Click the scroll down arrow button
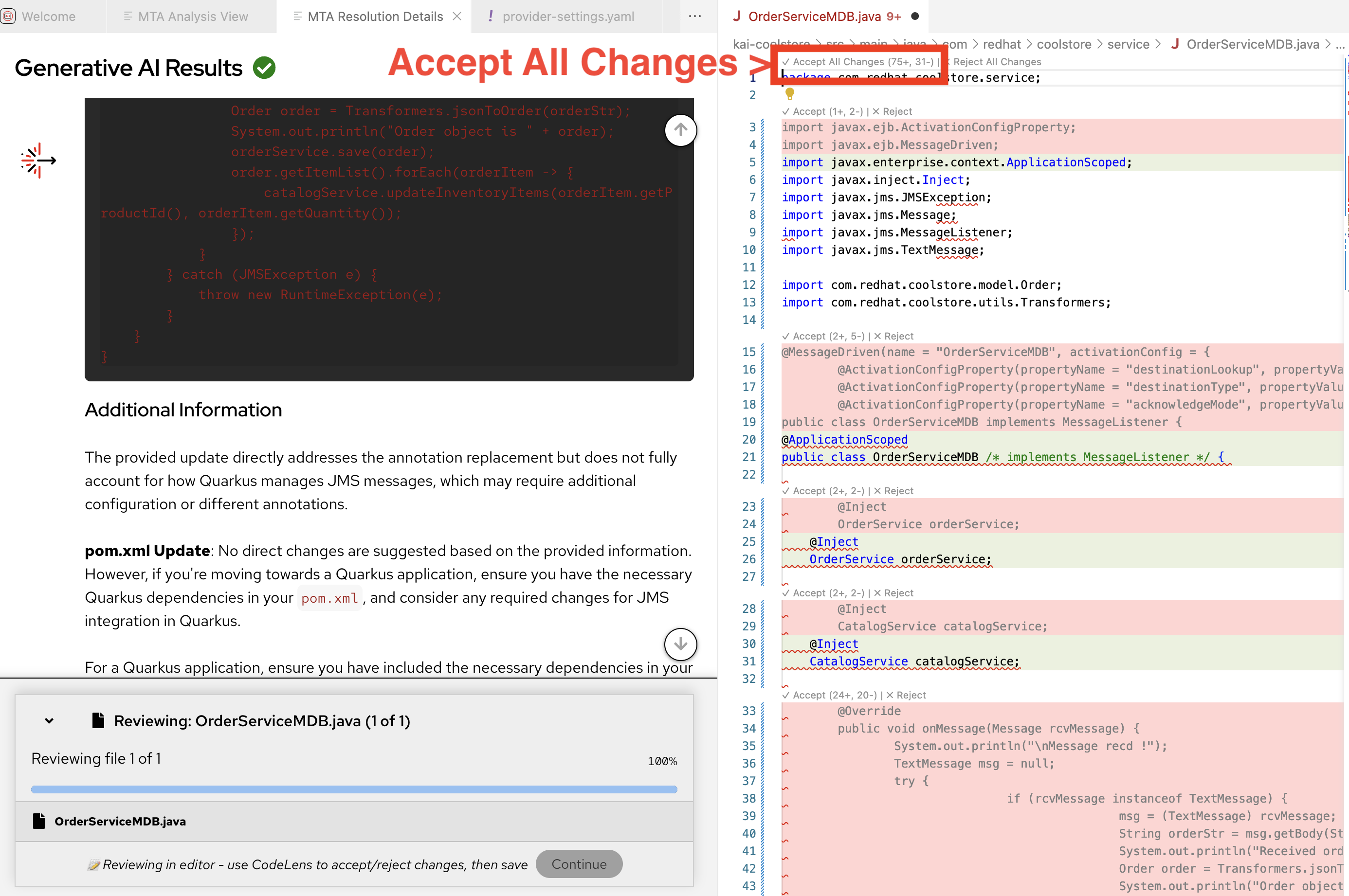The width and height of the screenshot is (1349, 896). [x=680, y=644]
